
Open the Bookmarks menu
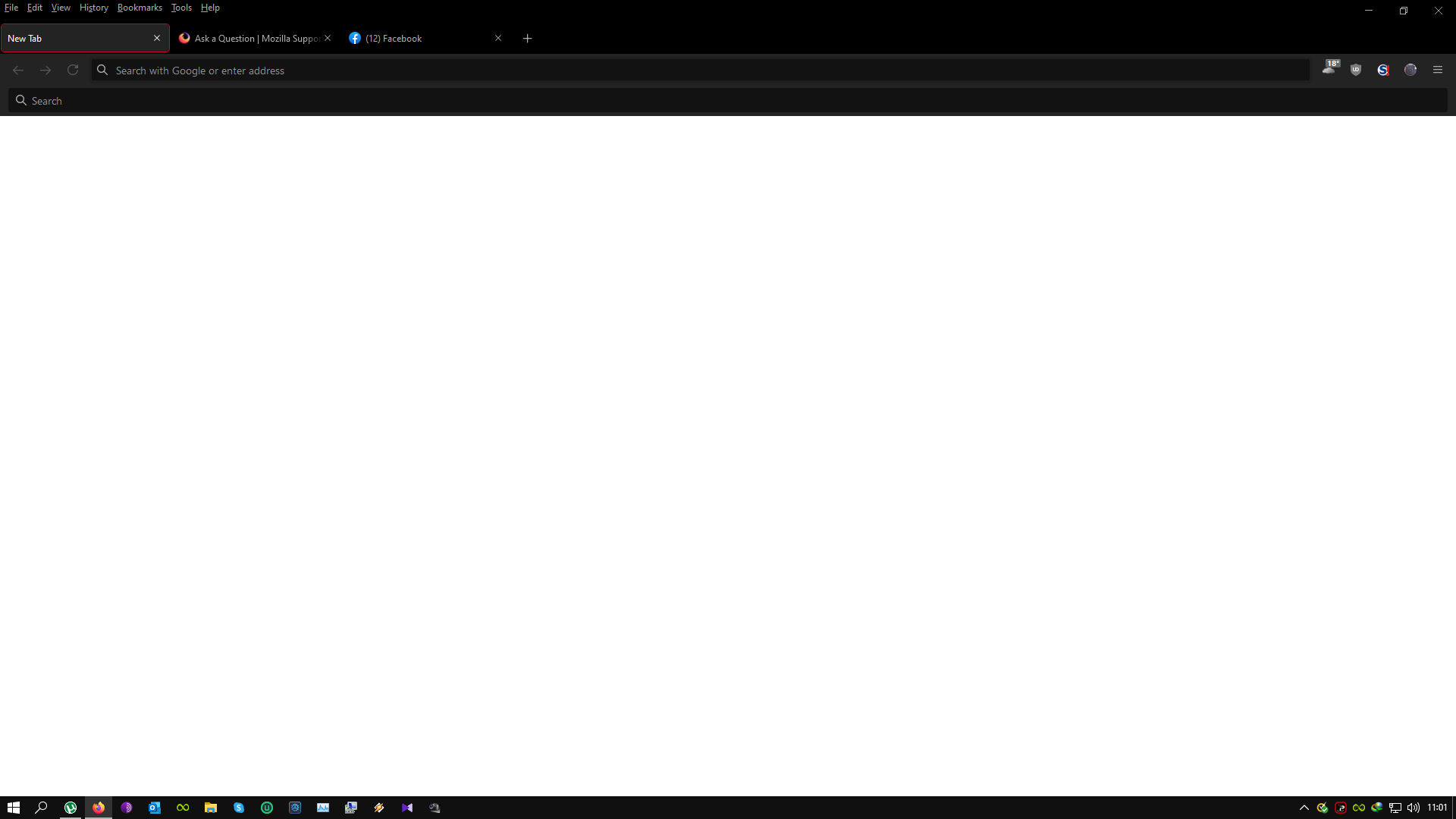[140, 8]
